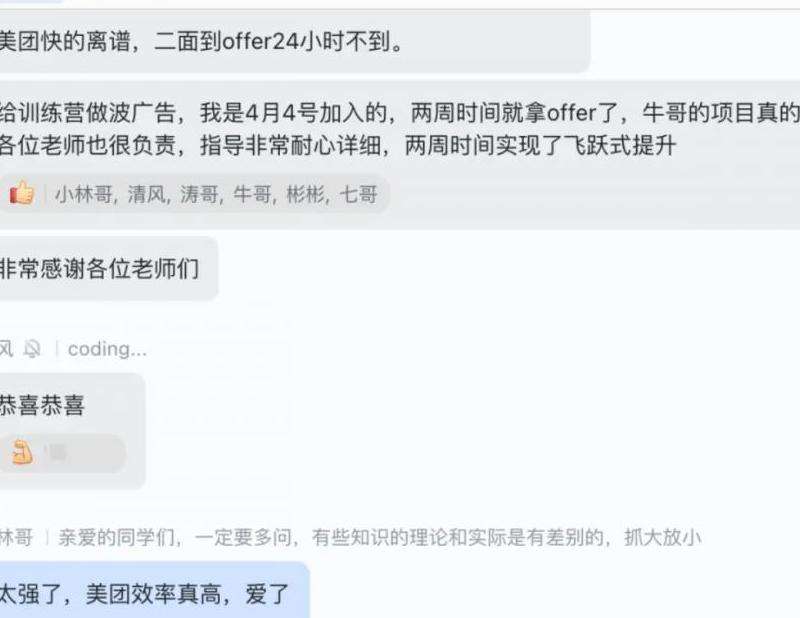Click the blue 太强了 美团效率真高 message
800x618 pixels.
pos(155,590)
